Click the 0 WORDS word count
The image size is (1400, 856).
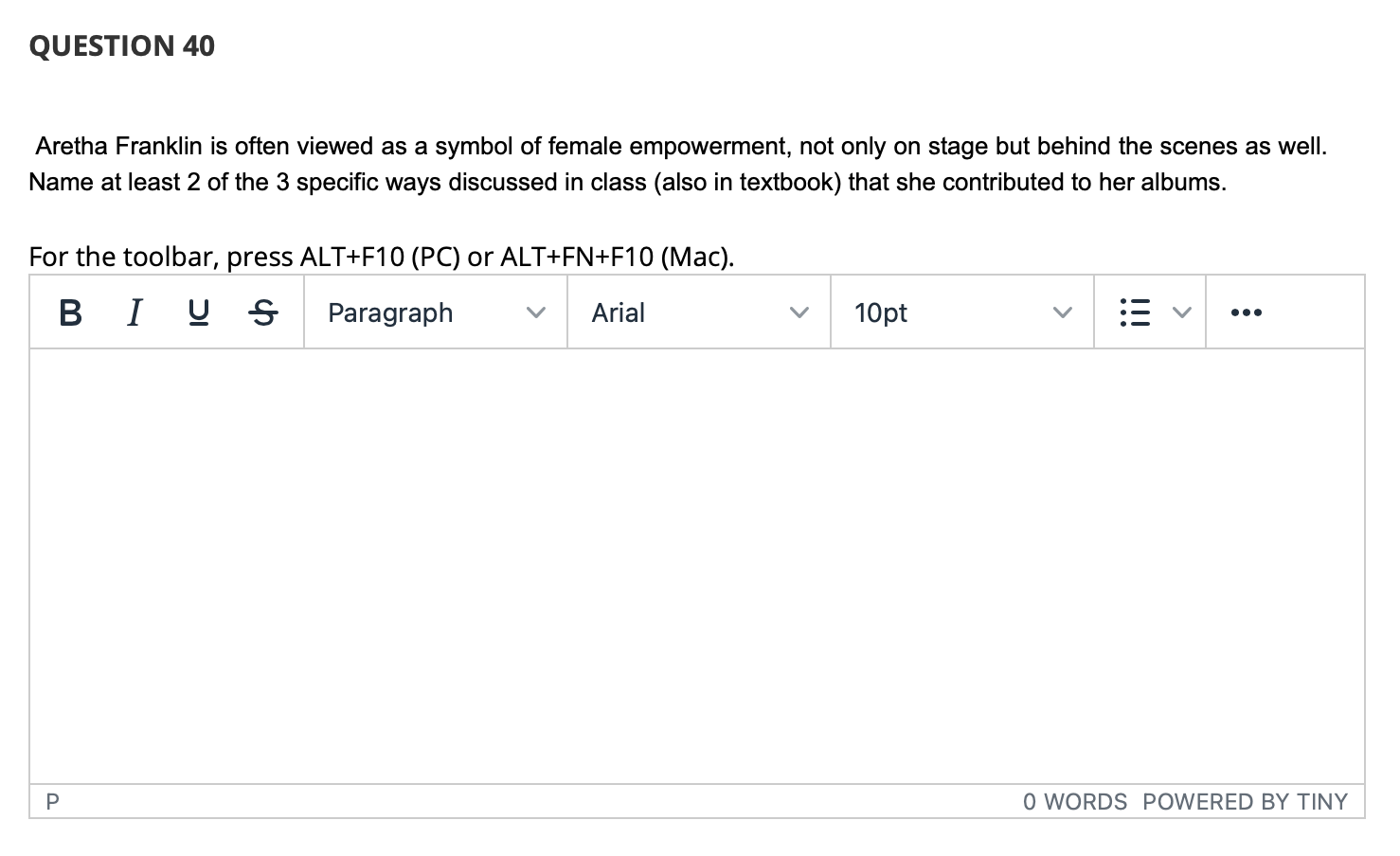pos(1075,802)
